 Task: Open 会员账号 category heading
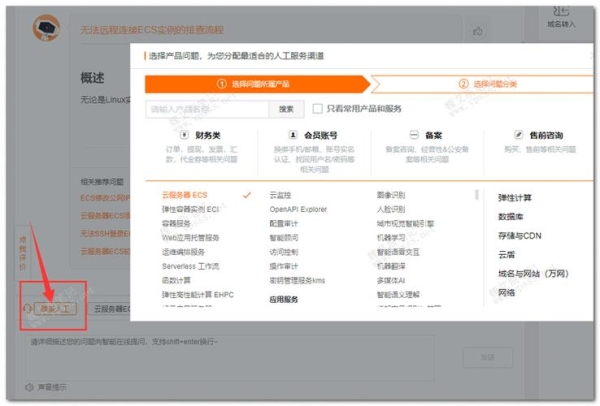[x=321, y=135]
